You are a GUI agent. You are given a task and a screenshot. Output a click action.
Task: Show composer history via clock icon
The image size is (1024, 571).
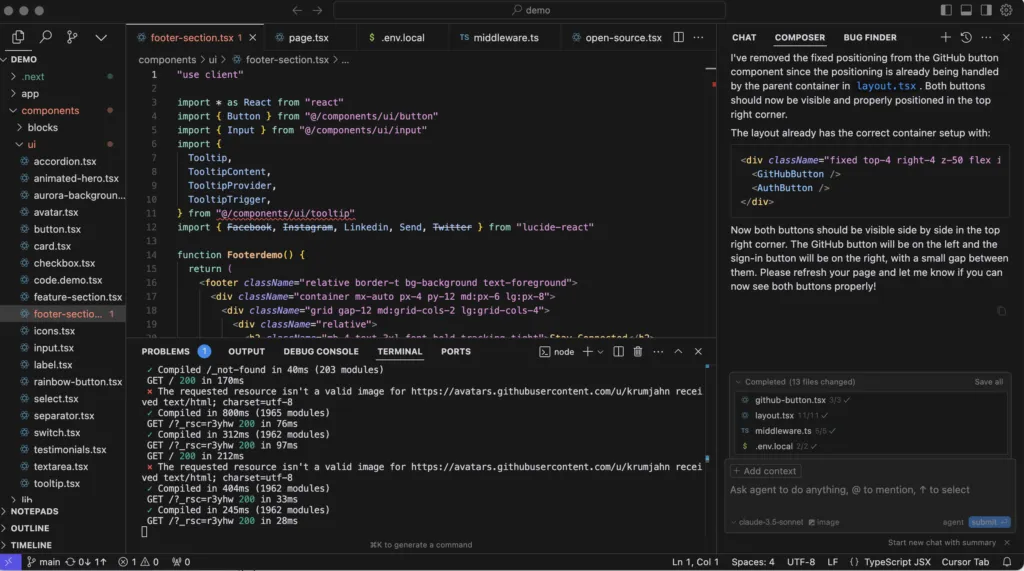[x=966, y=38]
